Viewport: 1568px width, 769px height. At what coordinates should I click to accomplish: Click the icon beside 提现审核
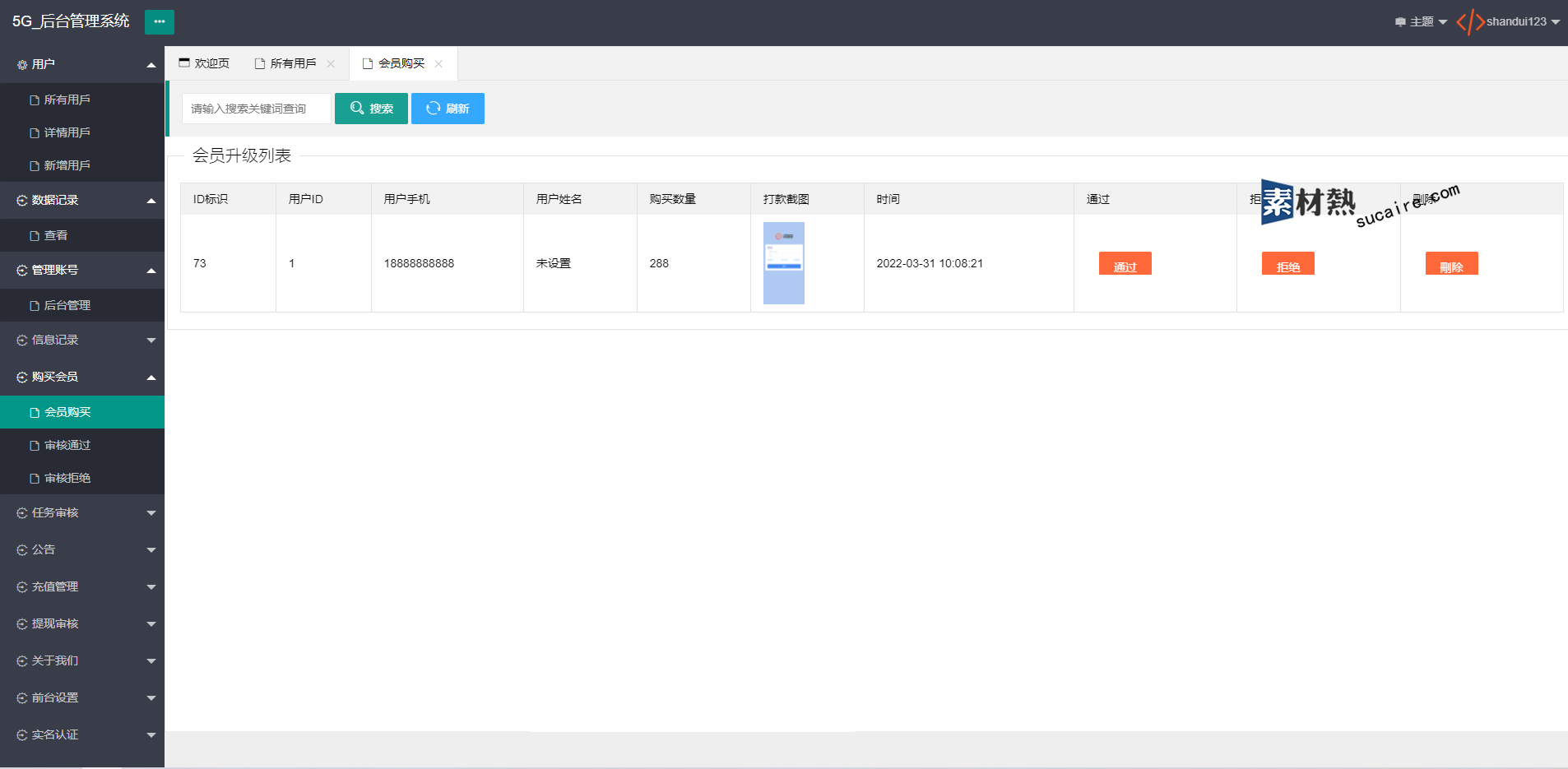click(x=22, y=624)
